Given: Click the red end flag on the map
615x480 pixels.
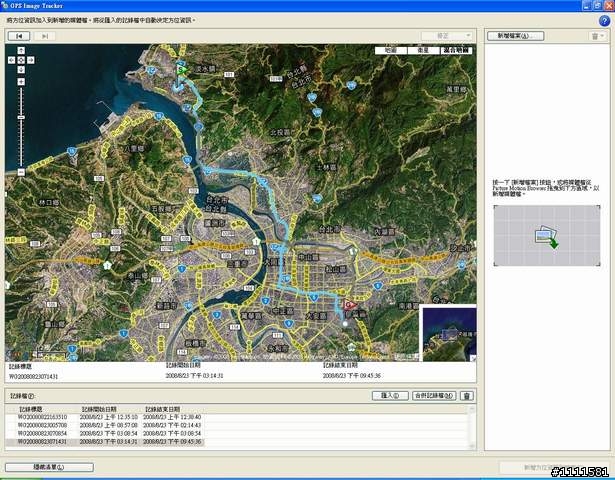Looking at the screenshot, I should click(349, 304).
